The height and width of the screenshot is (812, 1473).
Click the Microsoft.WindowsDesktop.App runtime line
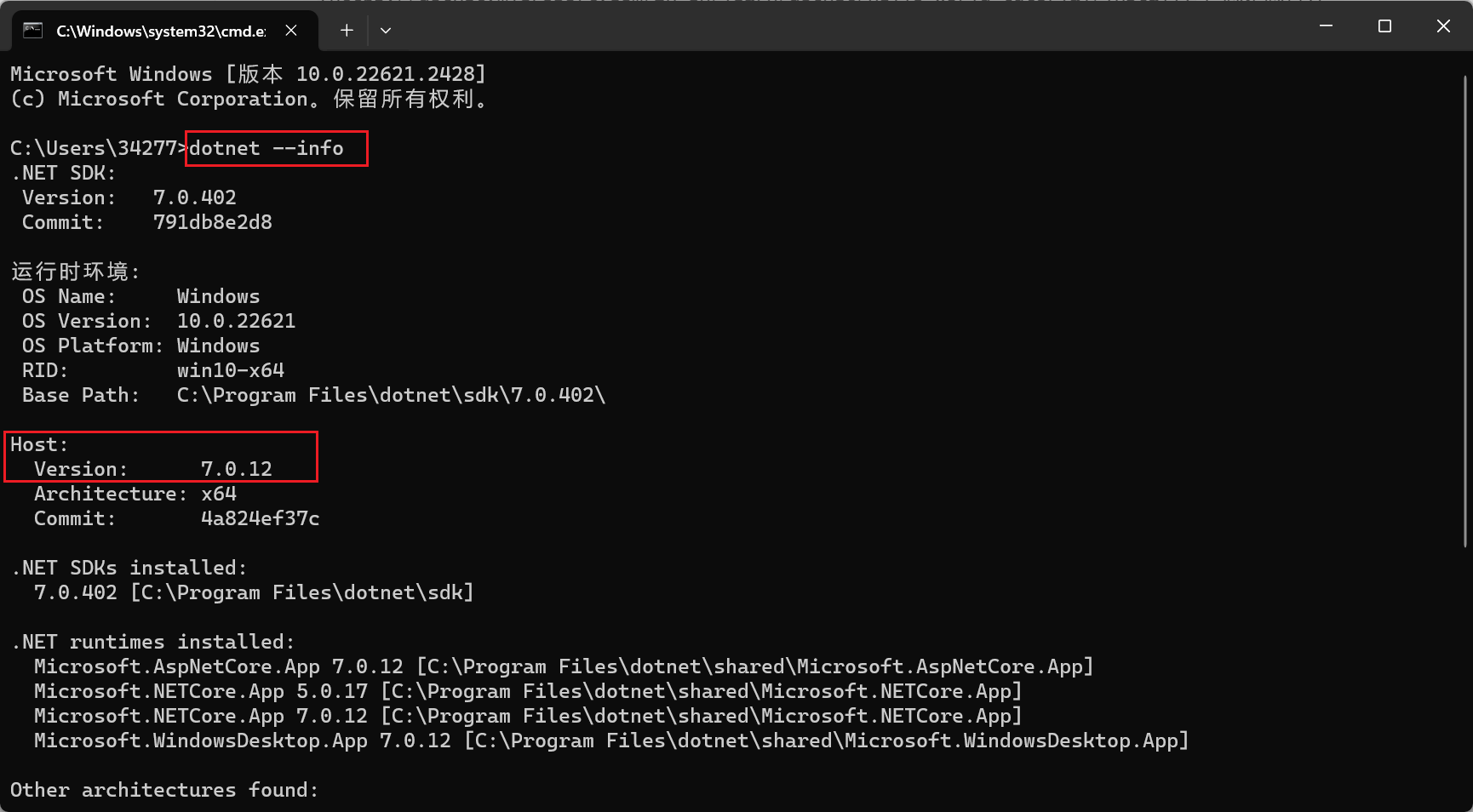(610, 741)
